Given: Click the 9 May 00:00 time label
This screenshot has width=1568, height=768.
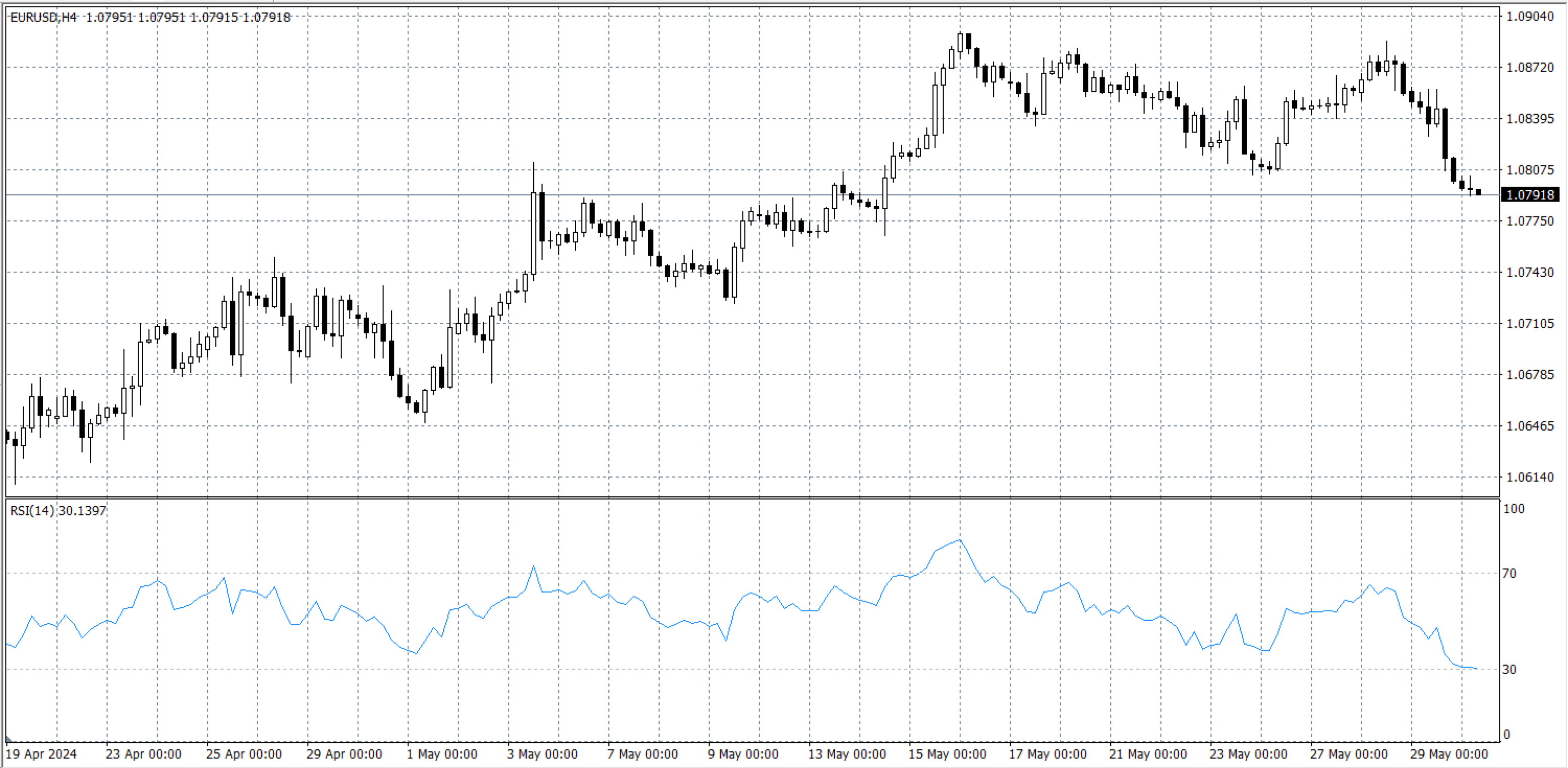Looking at the screenshot, I should click(x=742, y=754).
